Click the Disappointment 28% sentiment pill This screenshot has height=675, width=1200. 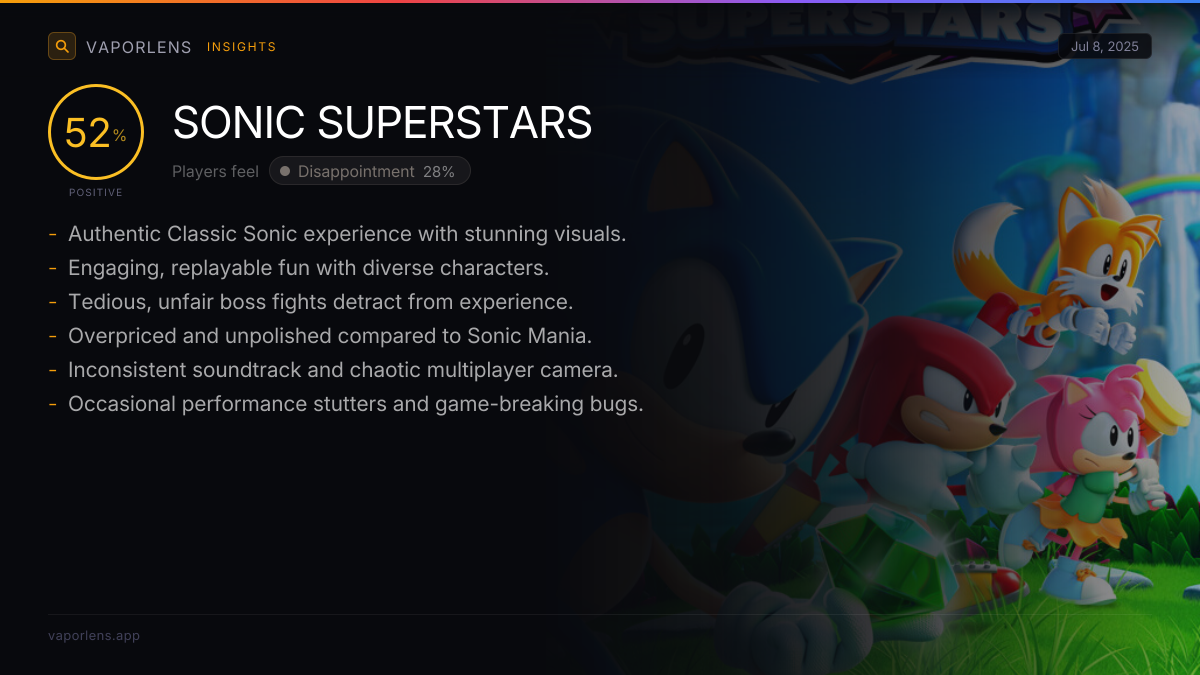(x=370, y=172)
